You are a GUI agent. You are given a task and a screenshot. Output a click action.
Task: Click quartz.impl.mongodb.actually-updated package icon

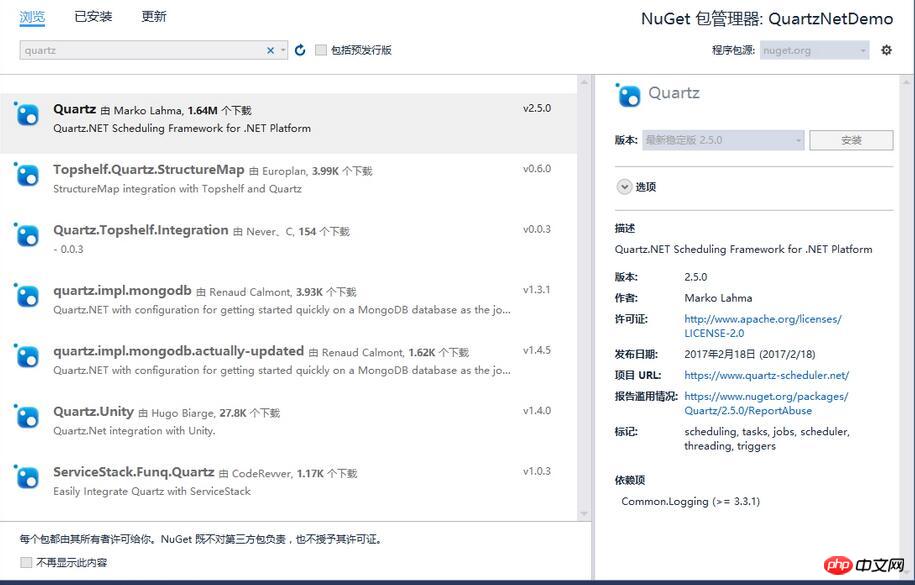click(x=27, y=356)
